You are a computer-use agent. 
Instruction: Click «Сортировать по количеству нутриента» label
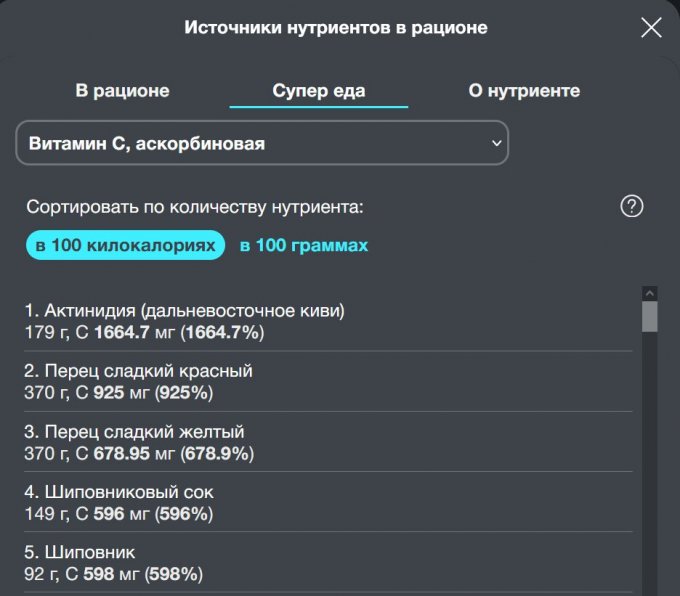[x=195, y=207]
